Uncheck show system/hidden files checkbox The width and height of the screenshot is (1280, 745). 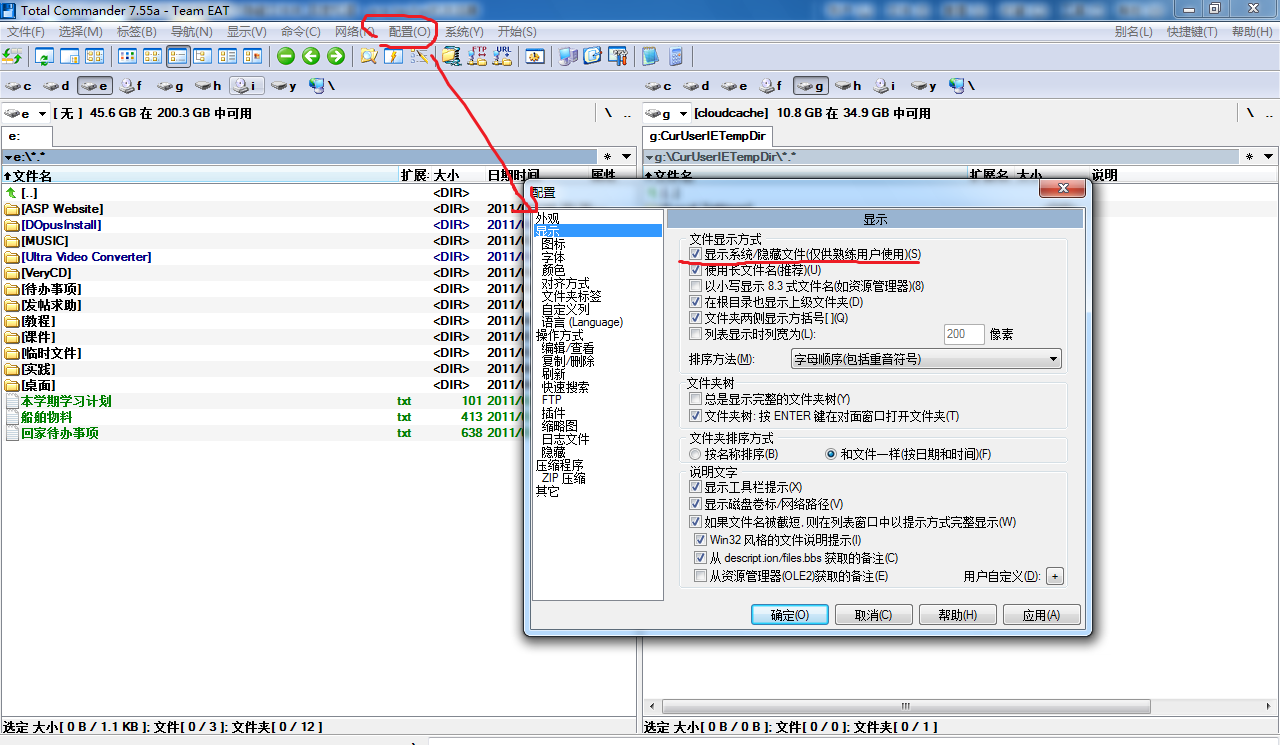(696, 255)
